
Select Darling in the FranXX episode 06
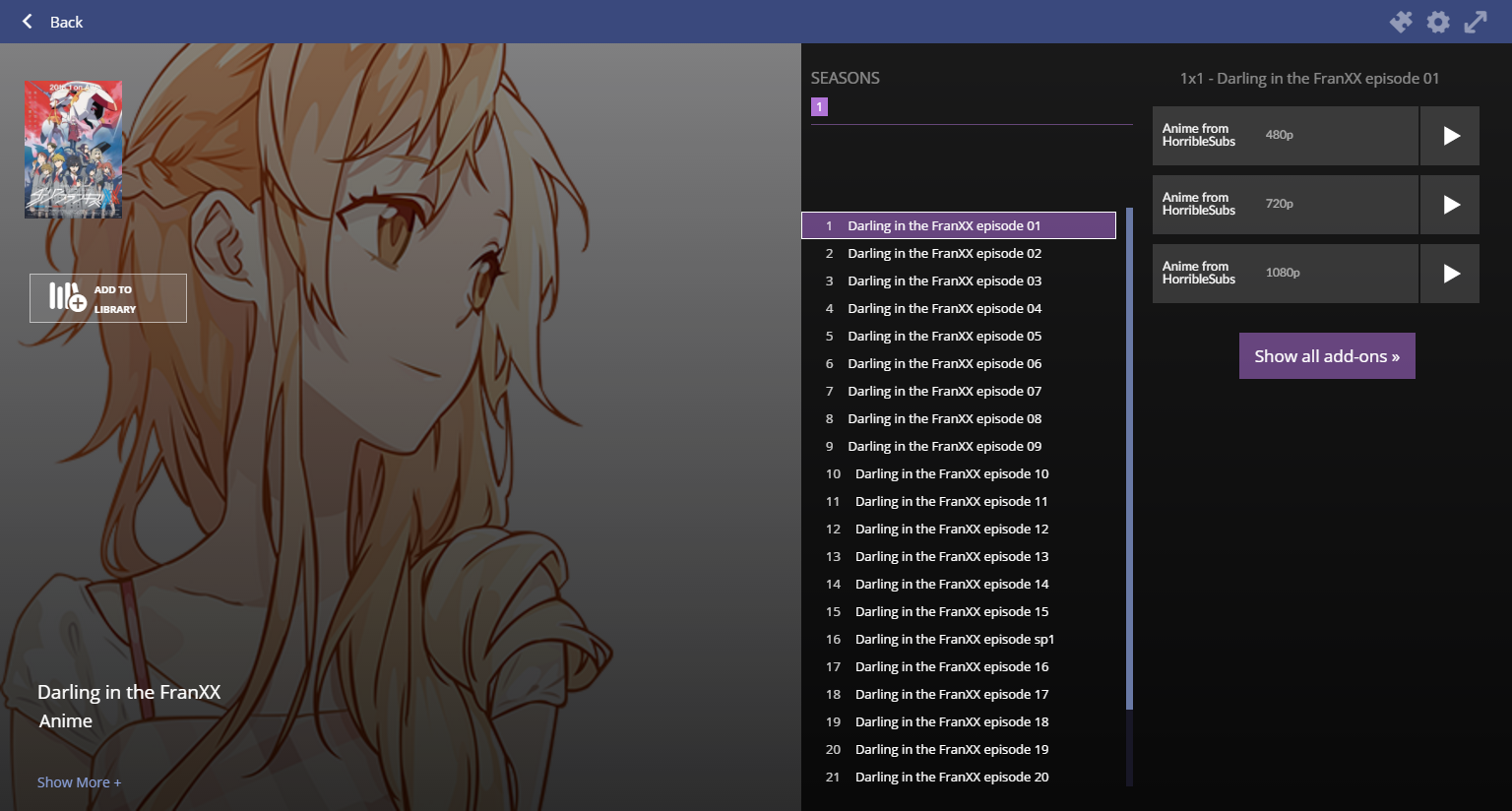(x=959, y=363)
